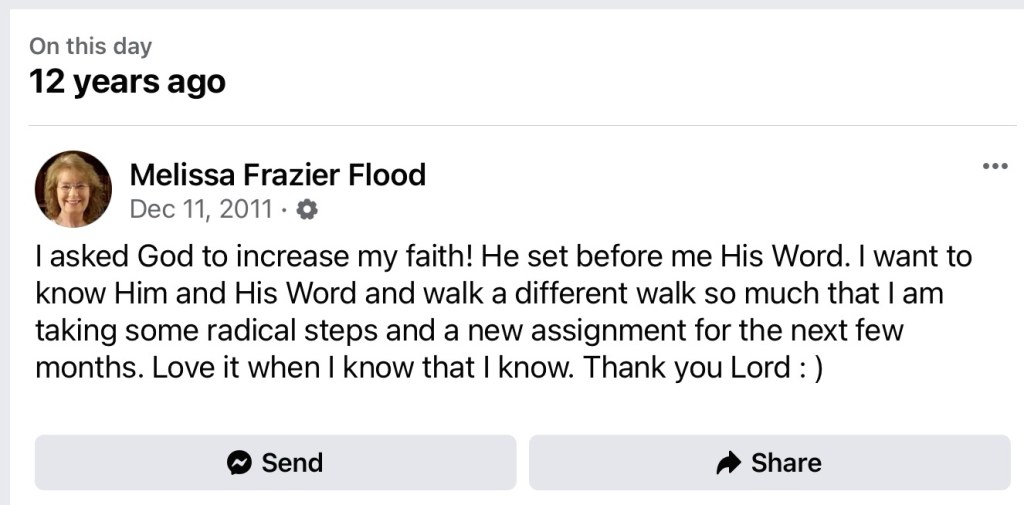The width and height of the screenshot is (1024, 505).
Task: Click the share arrow icon
Action: point(729,463)
